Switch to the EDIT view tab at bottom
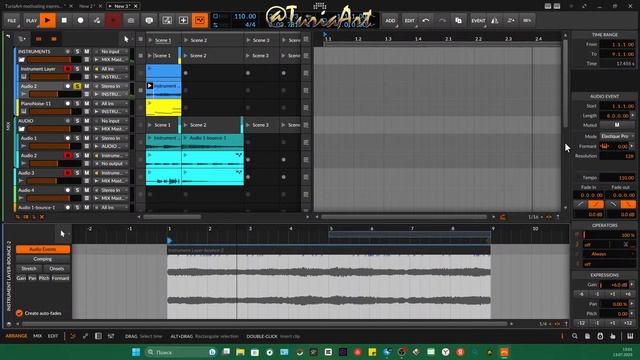Image resolution: width=640 pixels, height=360 pixels. pyautogui.click(x=53, y=336)
